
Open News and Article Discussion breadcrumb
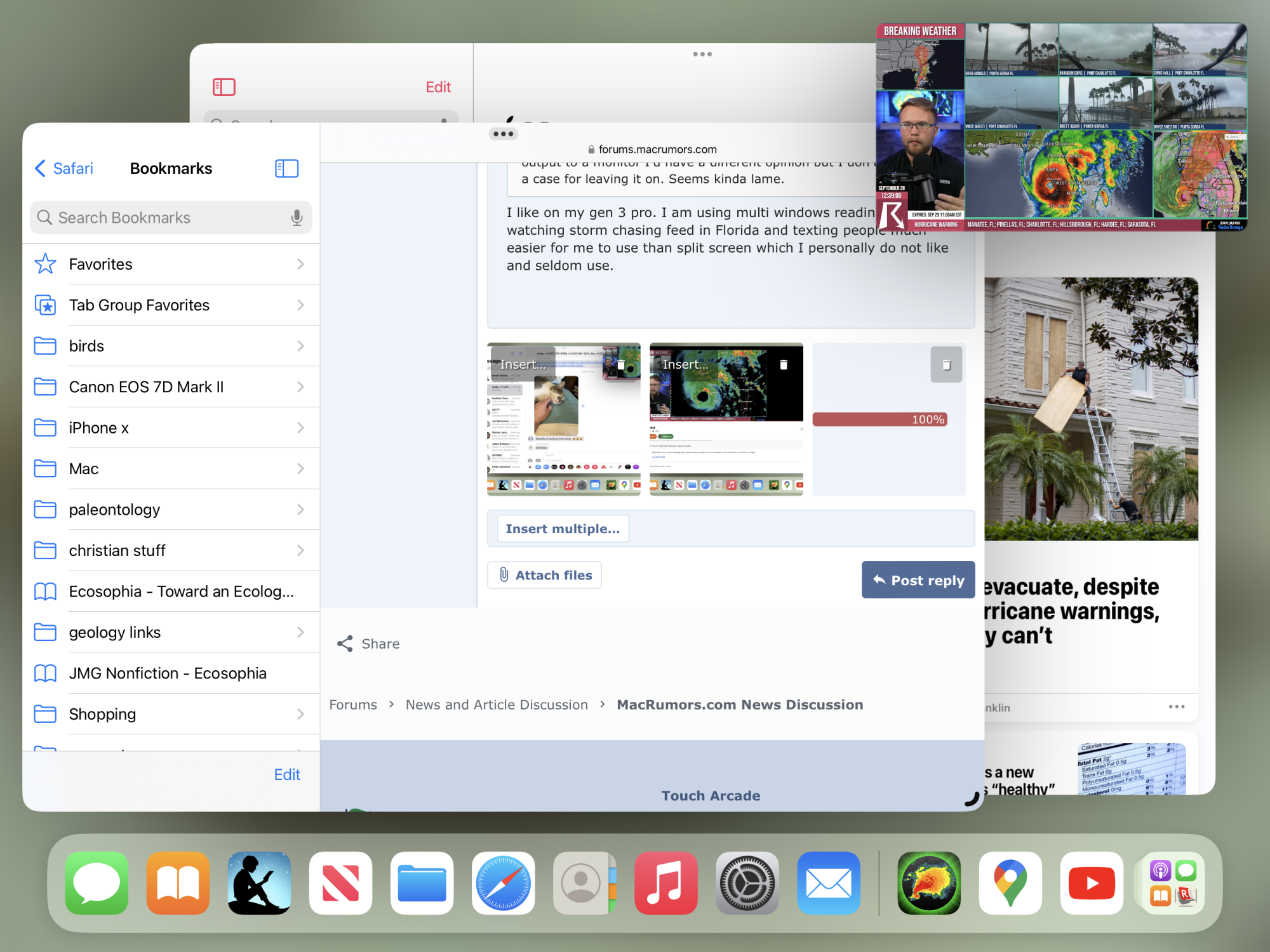[x=497, y=704]
